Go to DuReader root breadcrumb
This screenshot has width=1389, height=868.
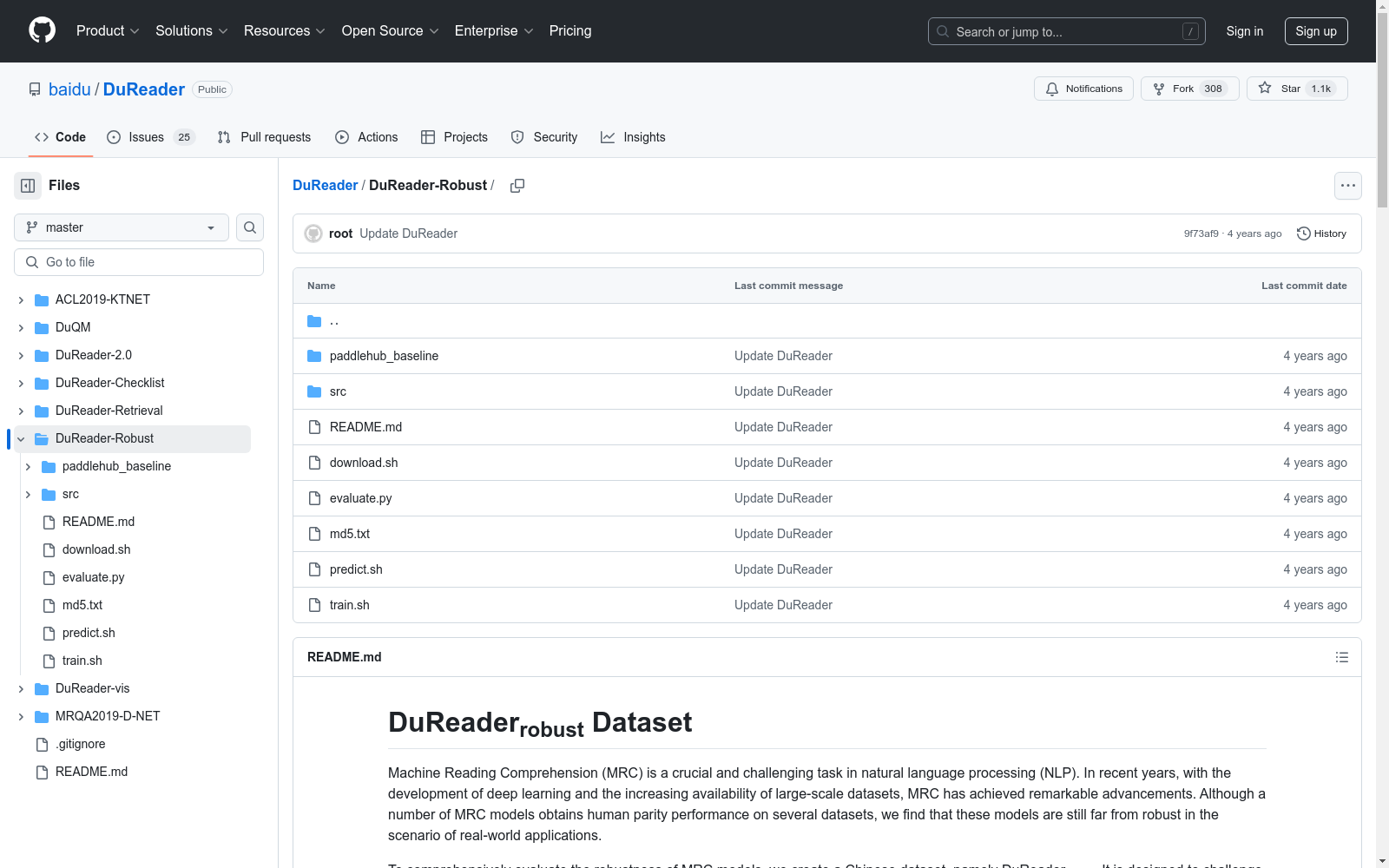tap(325, 185)
